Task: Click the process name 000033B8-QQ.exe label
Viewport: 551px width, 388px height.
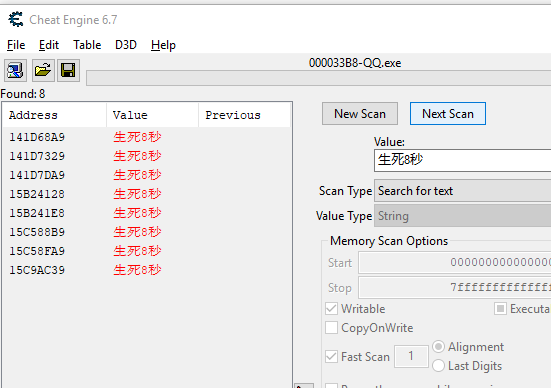Action: [x=355, y=63]
